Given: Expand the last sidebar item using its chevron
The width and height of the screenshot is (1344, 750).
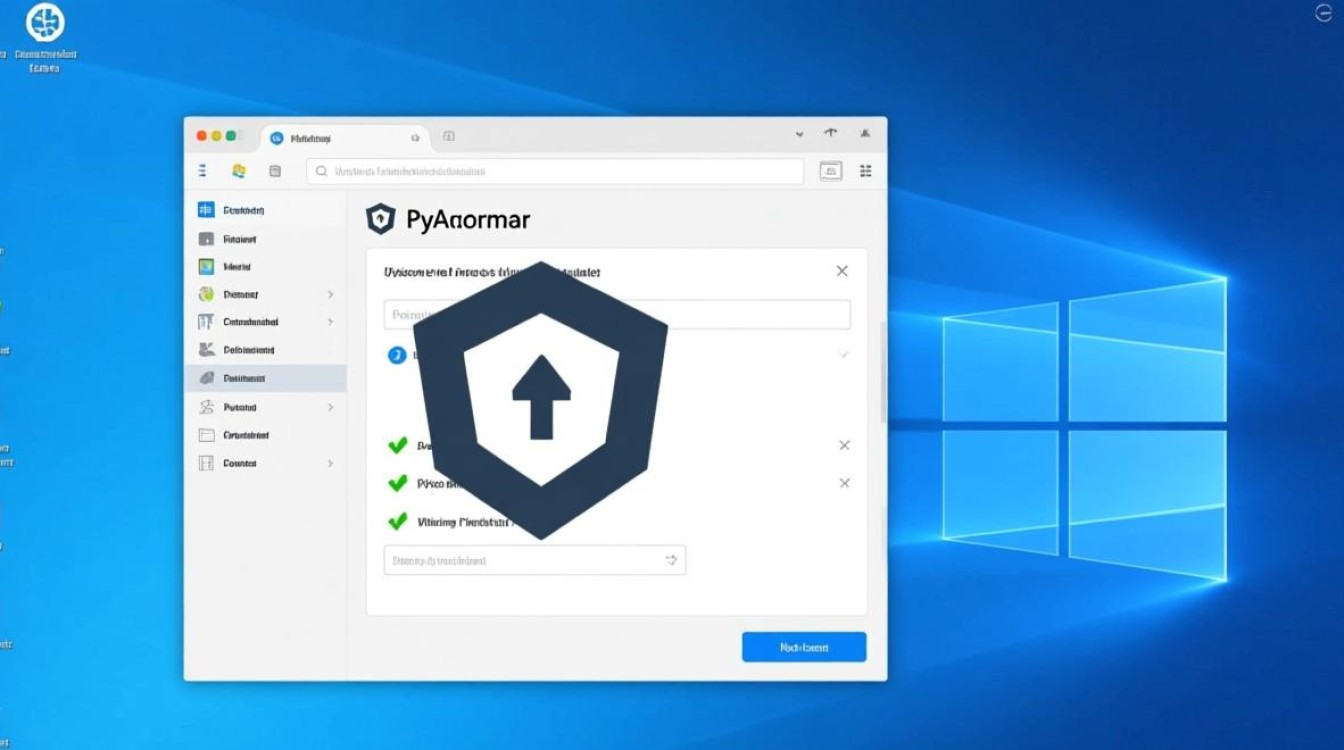Looking at the screenshot, I should coord(330,464).
